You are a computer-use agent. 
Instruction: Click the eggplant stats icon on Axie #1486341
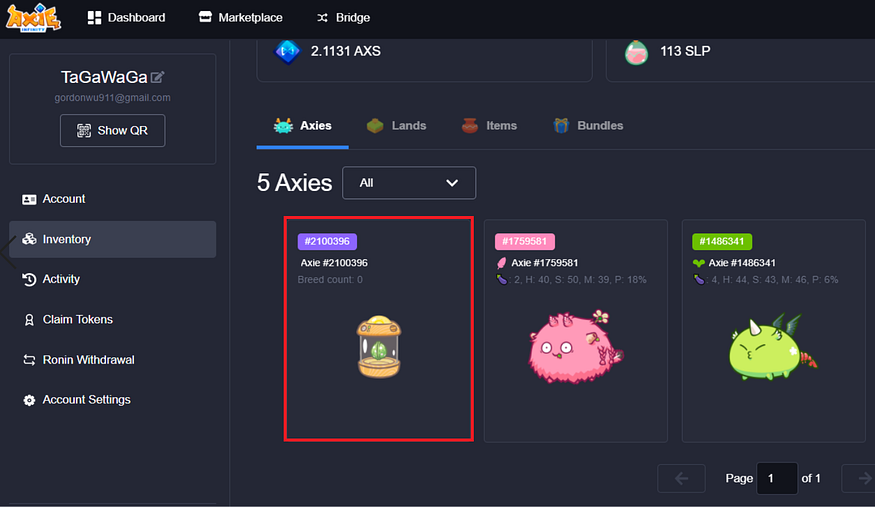[x=699, y=279]
